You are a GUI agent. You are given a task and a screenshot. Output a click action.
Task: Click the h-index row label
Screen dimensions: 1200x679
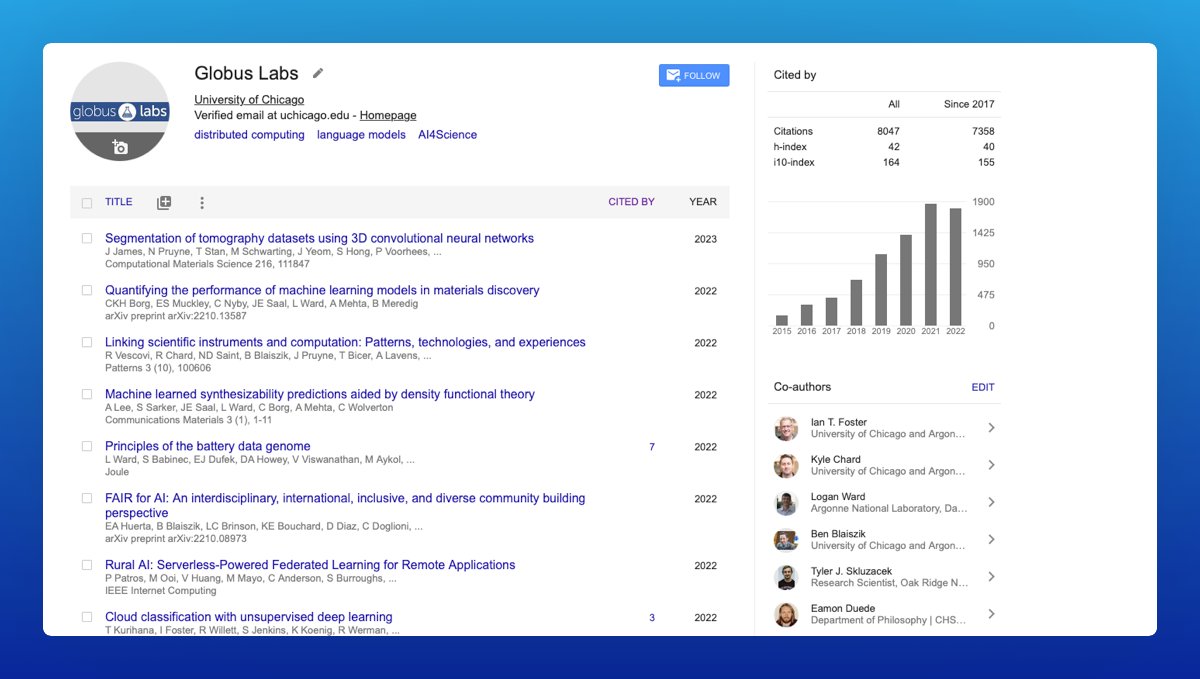coord(788,147)
